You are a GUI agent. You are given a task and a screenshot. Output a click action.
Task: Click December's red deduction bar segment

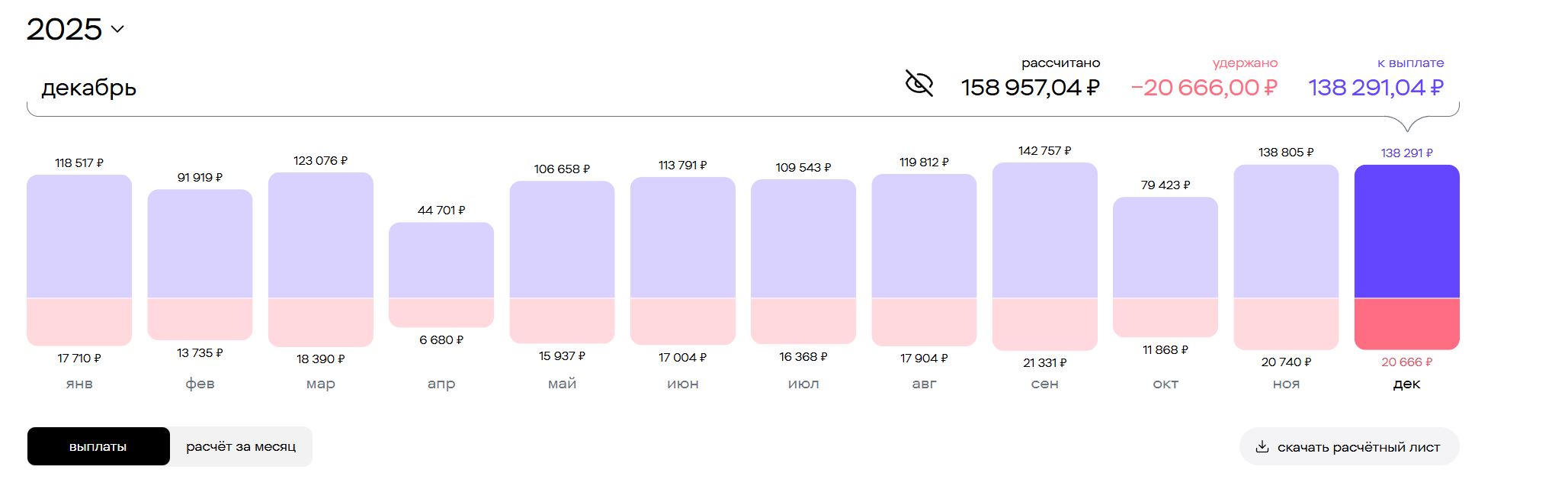1406,323
